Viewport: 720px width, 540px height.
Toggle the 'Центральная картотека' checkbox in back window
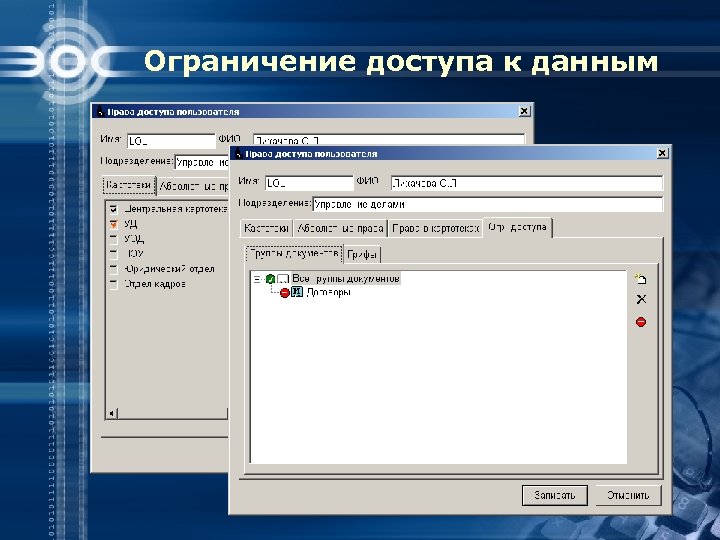click(113, 209)
